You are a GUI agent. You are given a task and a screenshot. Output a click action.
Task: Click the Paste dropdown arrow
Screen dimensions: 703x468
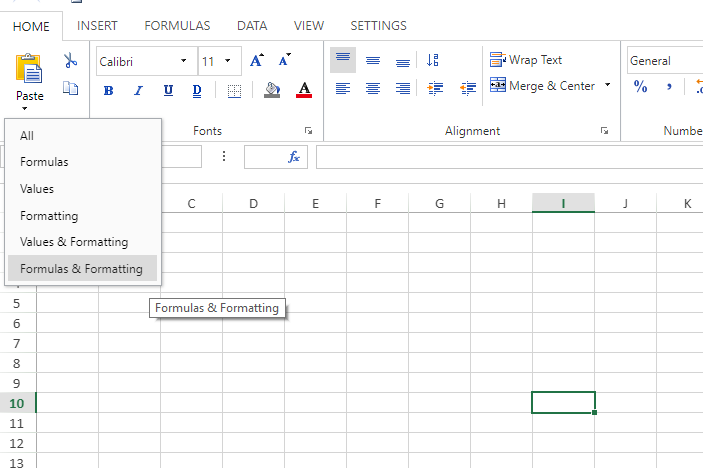coord(25,108)
